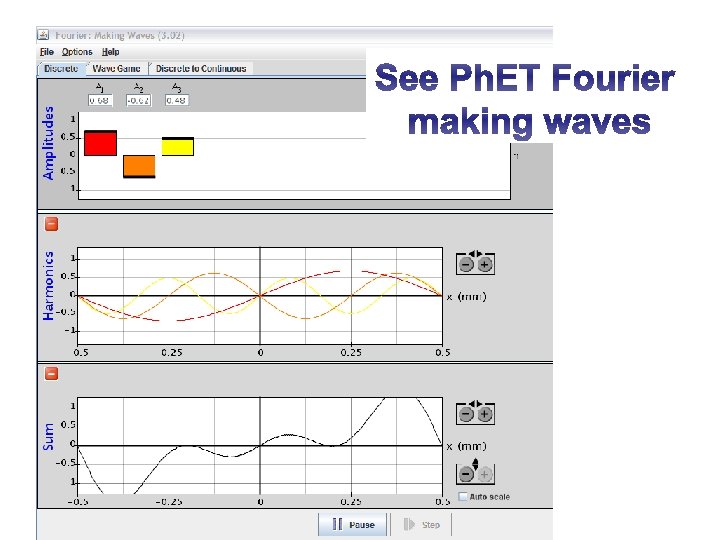Click the Harmonics axis label

[48, 286]
